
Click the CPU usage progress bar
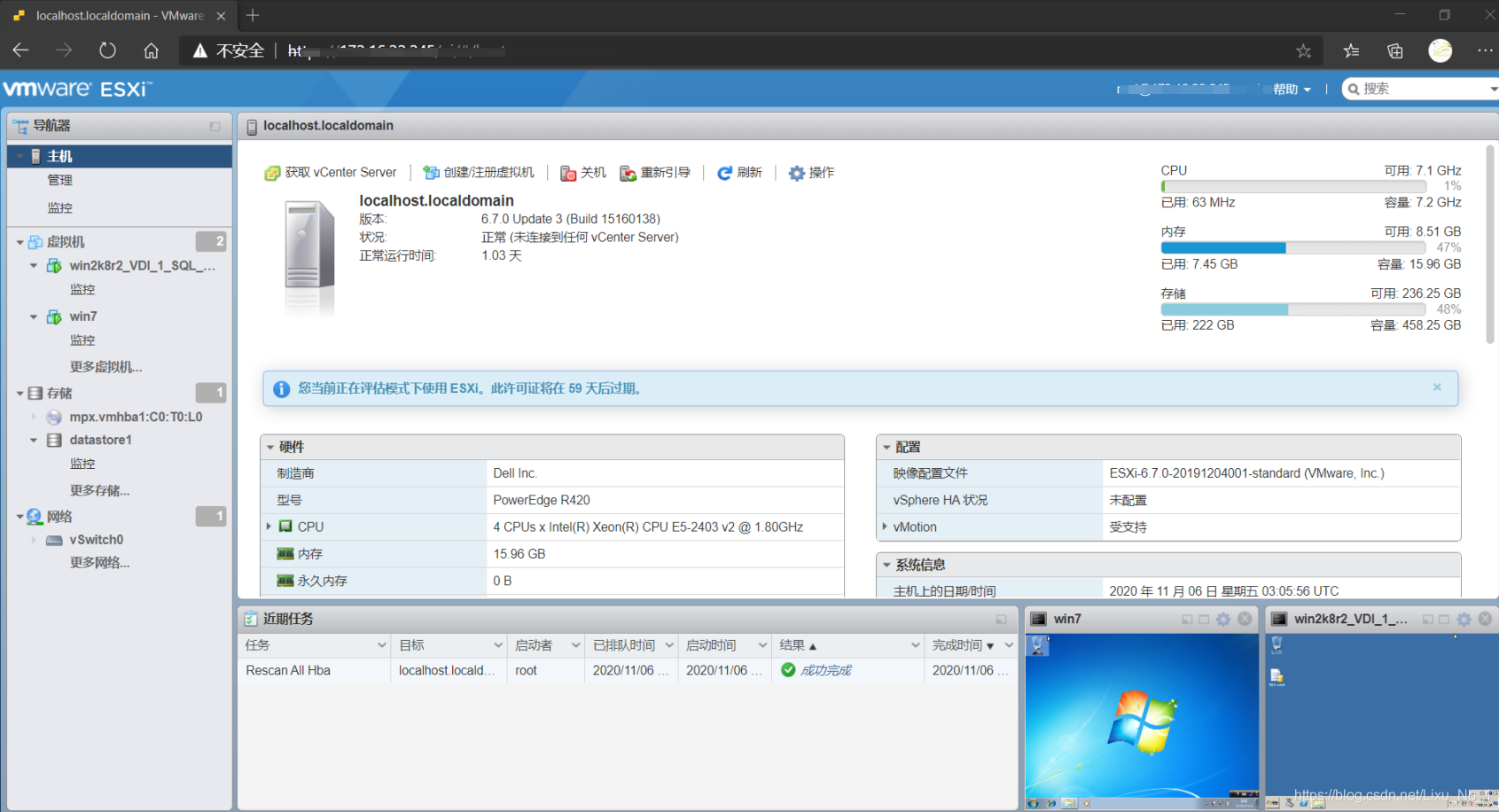pyautogui.click(x=1293, y=186)
